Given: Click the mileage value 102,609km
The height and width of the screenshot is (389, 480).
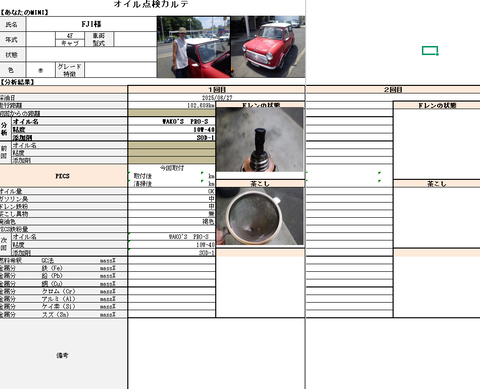Looking at the screenshot, I should pyautogui.click(x=201, y=105).
